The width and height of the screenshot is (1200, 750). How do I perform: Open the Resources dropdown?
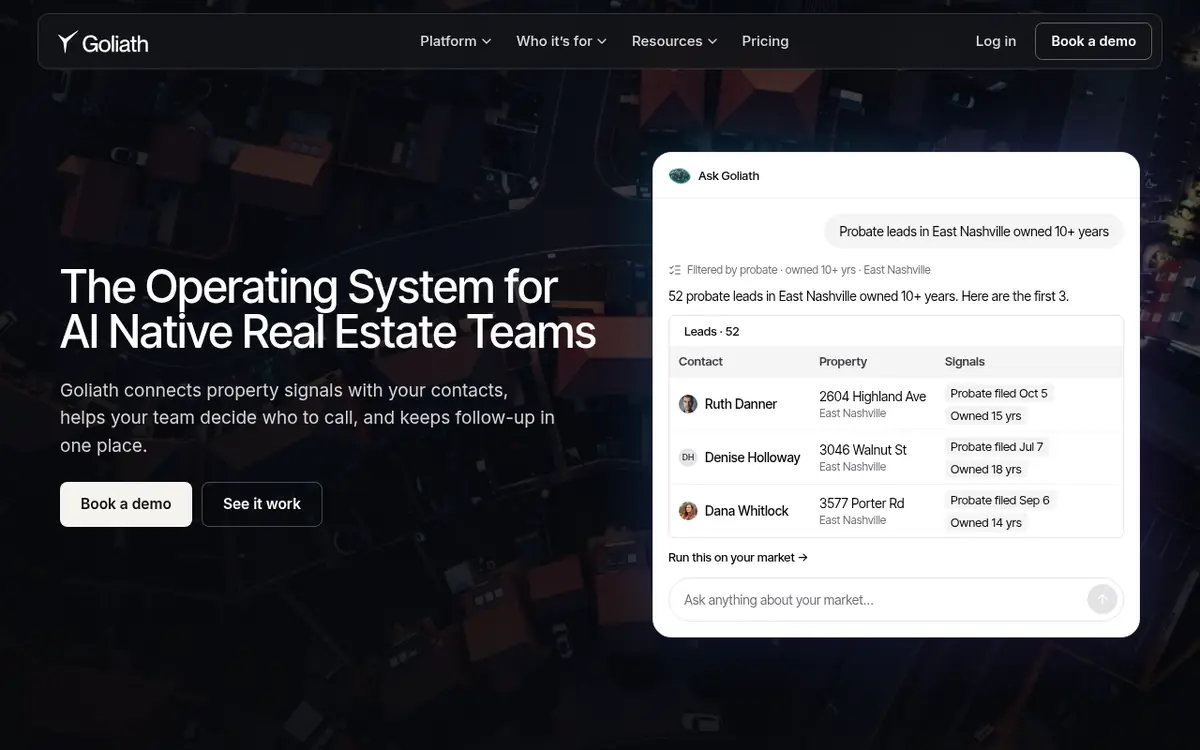674,41
